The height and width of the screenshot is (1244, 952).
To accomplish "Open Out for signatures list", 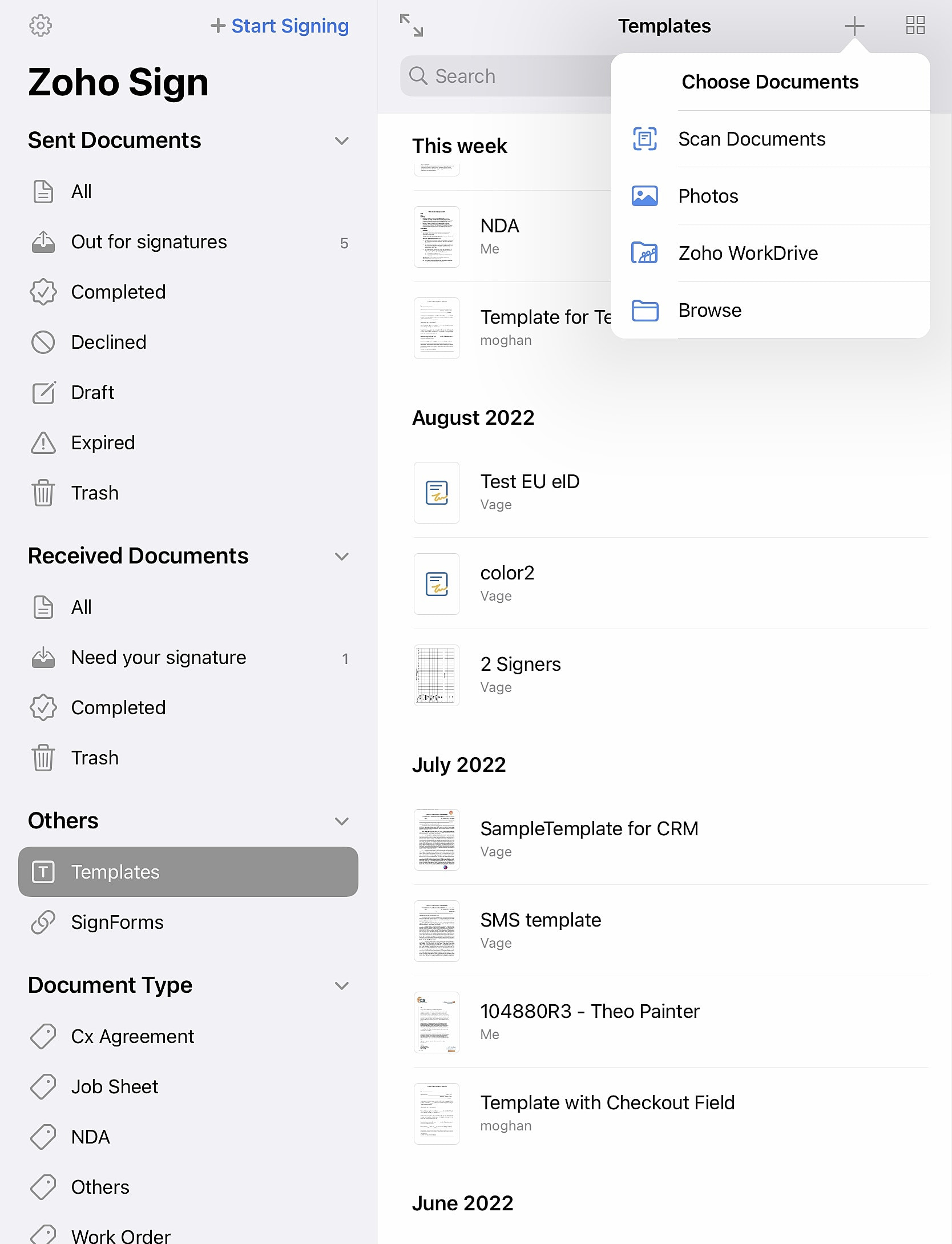I will click(149, 242).
